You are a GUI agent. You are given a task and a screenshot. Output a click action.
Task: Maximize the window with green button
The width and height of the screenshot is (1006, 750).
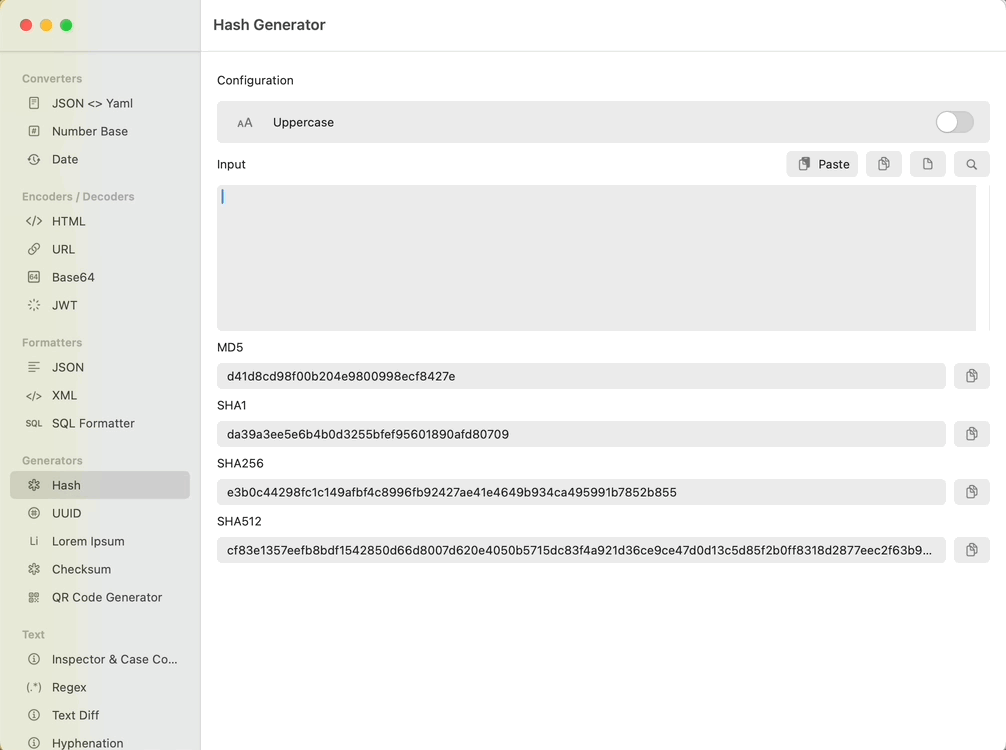pos(66,25)
